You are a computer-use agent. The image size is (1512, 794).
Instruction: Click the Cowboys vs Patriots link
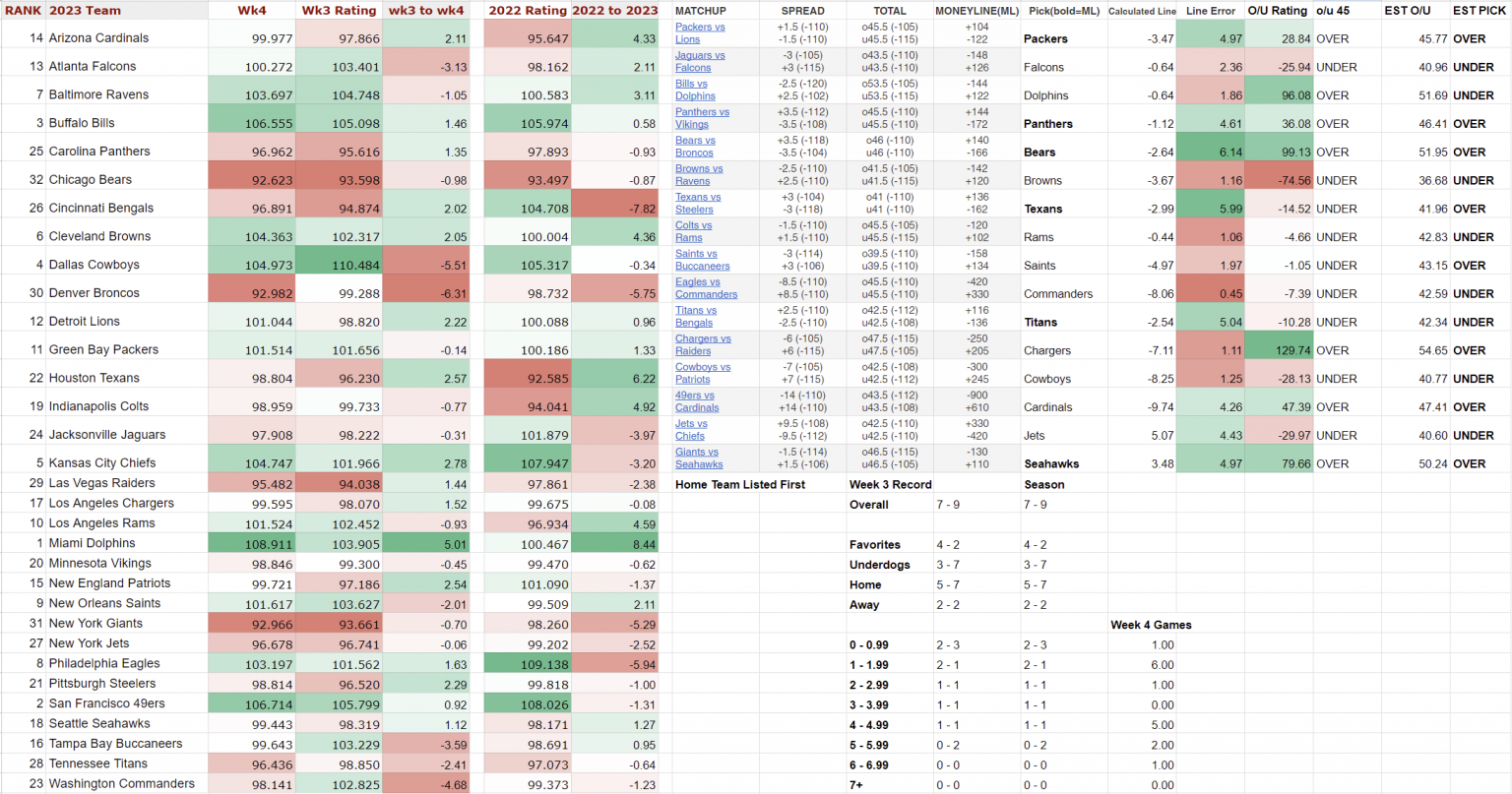[x=703, y=374]
